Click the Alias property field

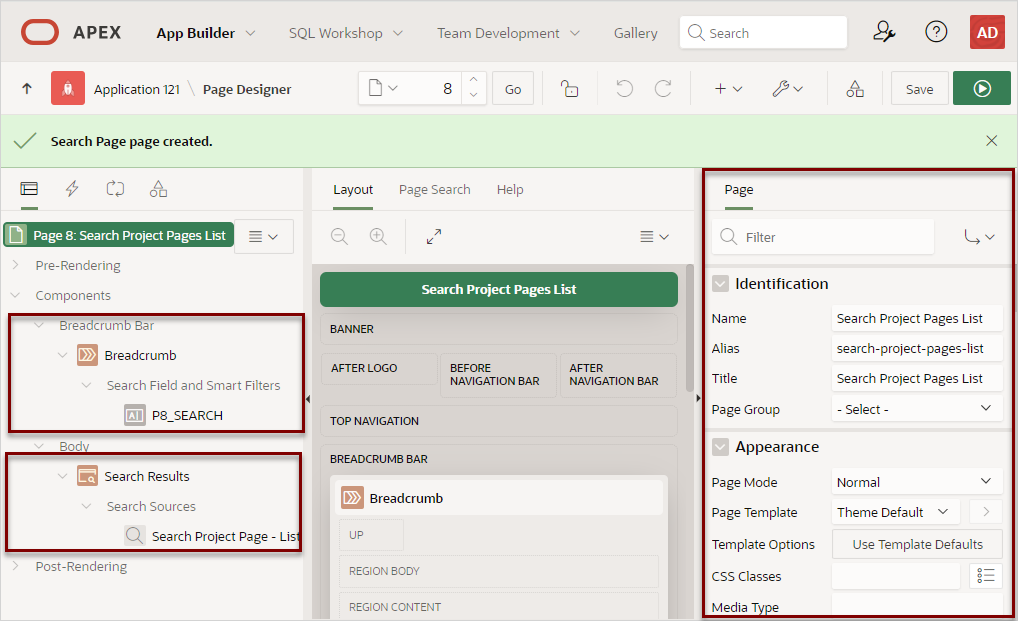click(916, 348)
